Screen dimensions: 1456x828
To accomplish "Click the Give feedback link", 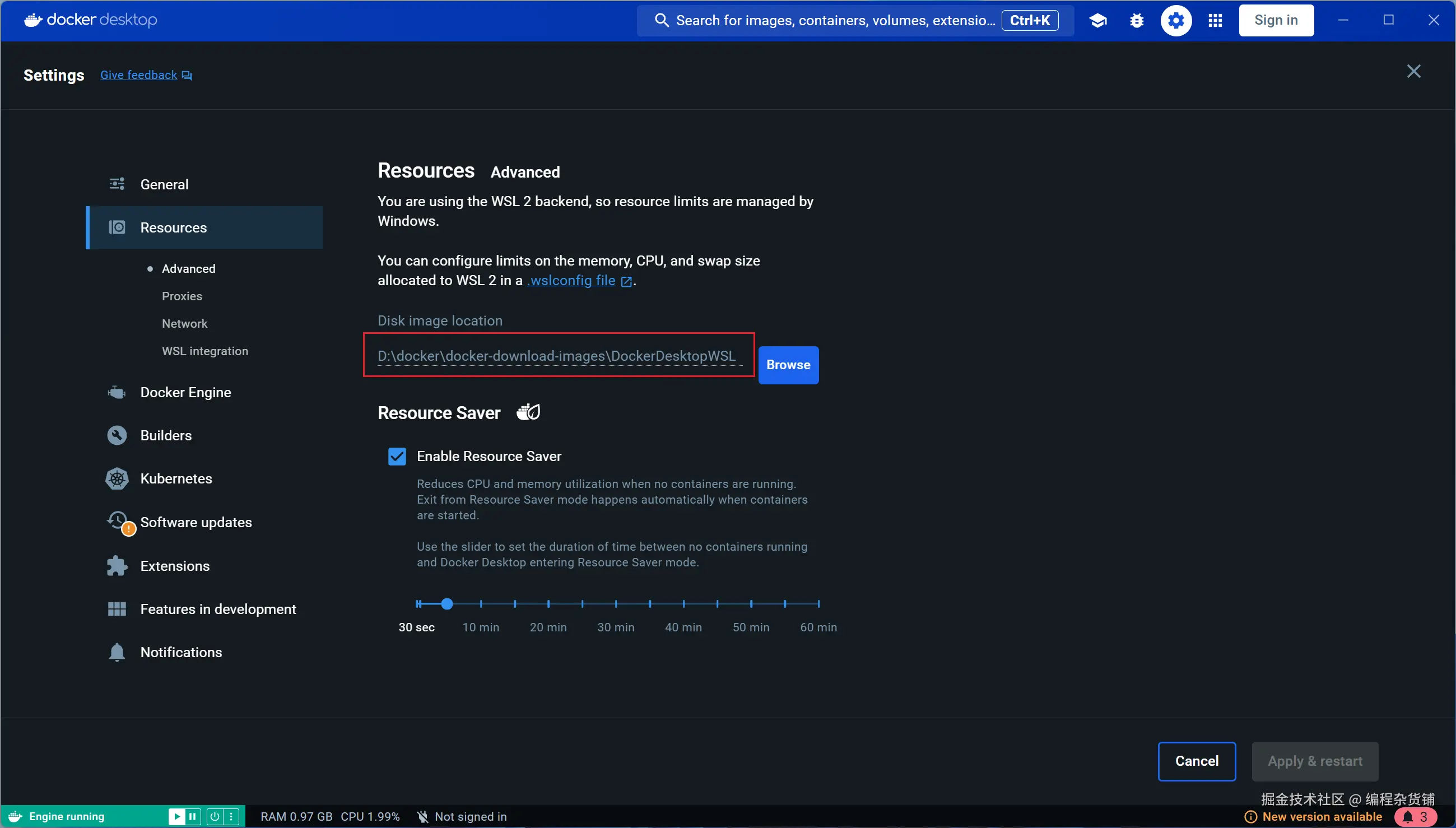I will (139, 75).
